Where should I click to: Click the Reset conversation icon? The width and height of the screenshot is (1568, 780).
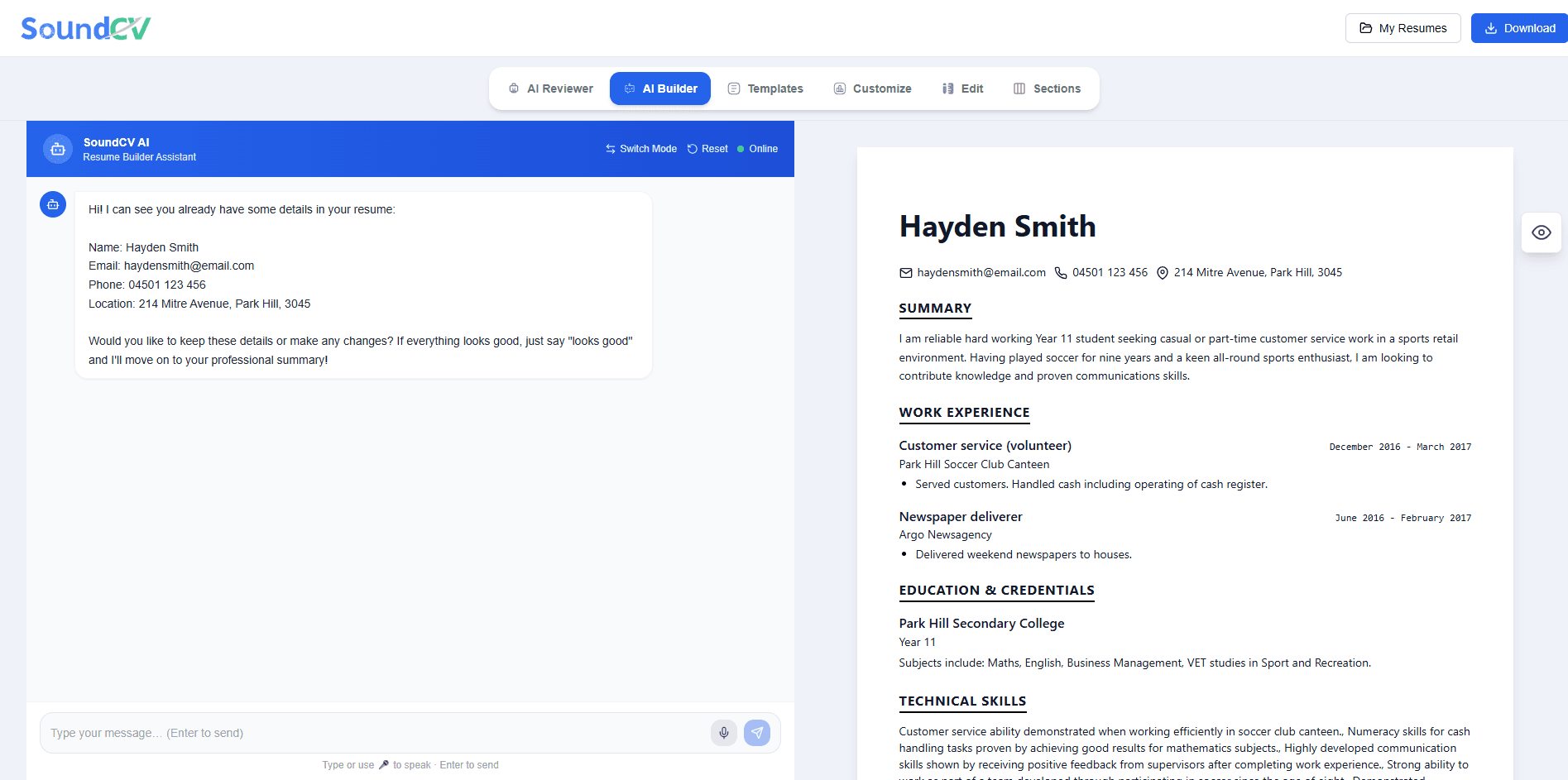pyautogui.click(x=693, y=148)
